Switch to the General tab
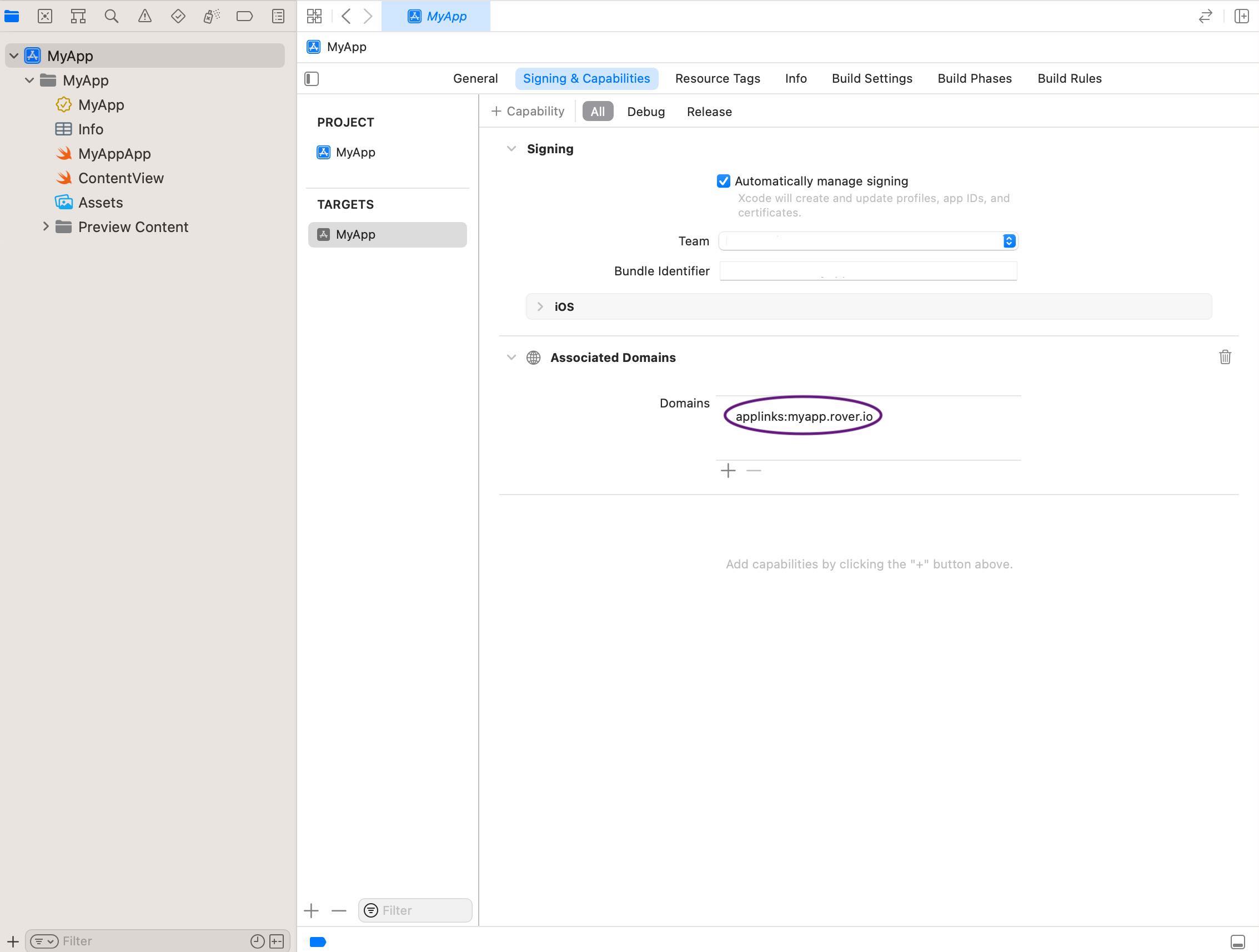The height and width of the screenshot is (952, 1259). [x=475, y=78]
